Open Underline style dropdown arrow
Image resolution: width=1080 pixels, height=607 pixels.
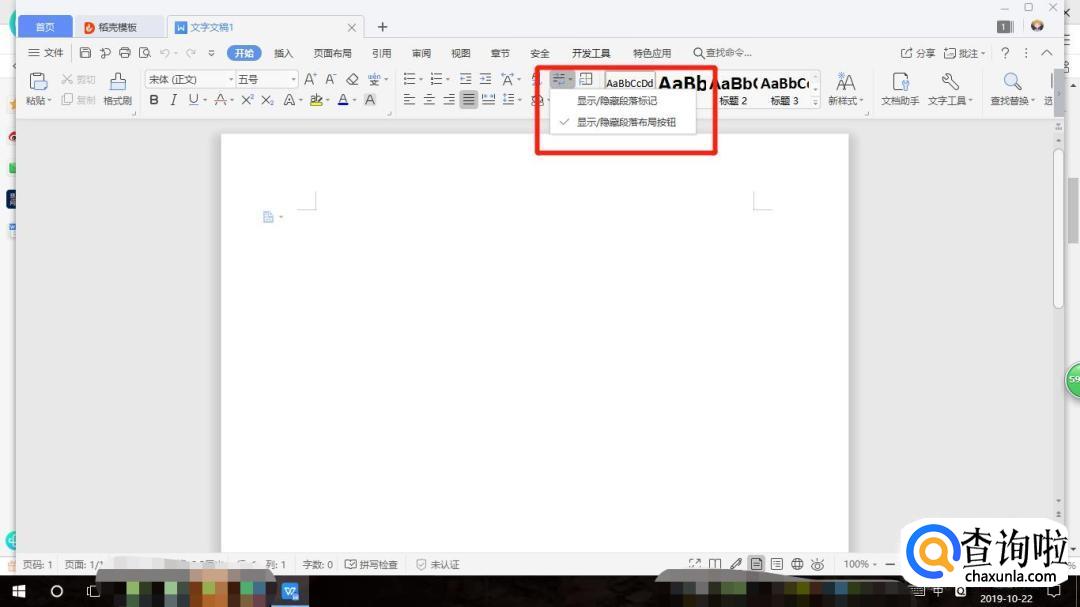point(205,101)
